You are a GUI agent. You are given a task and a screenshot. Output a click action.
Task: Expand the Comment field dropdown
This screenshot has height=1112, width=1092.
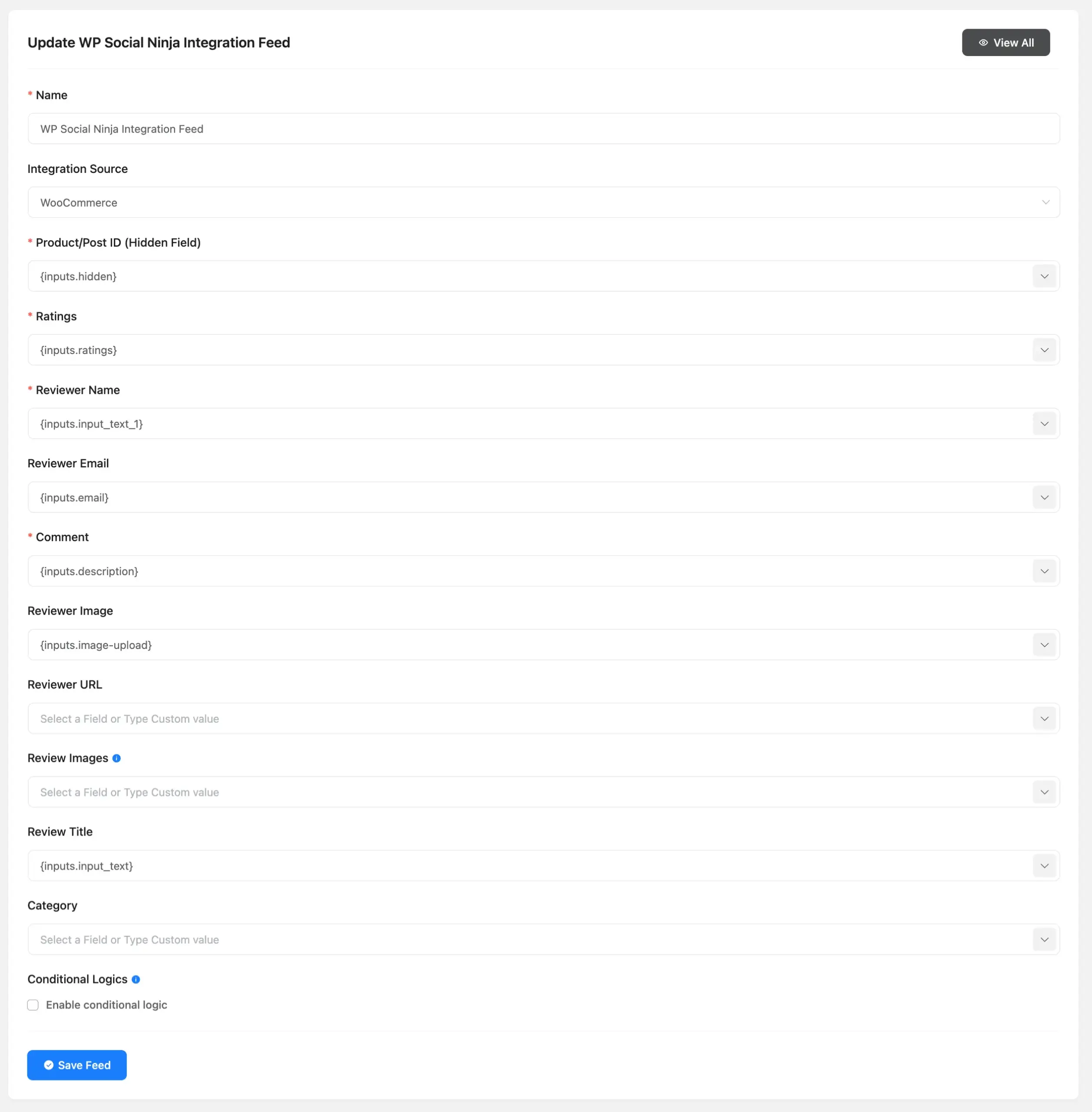click(x=1044, y=571)
